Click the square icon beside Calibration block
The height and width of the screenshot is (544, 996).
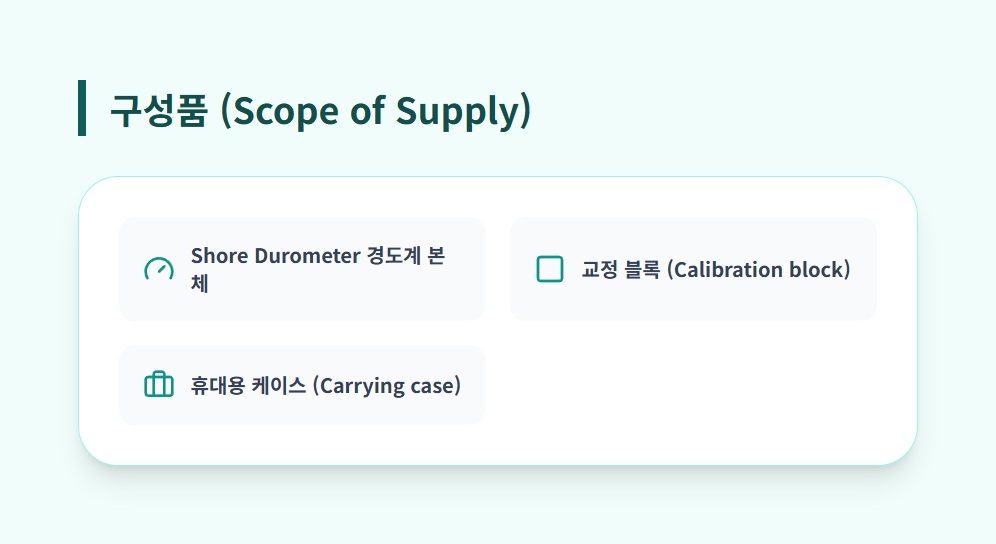[550, 269]
